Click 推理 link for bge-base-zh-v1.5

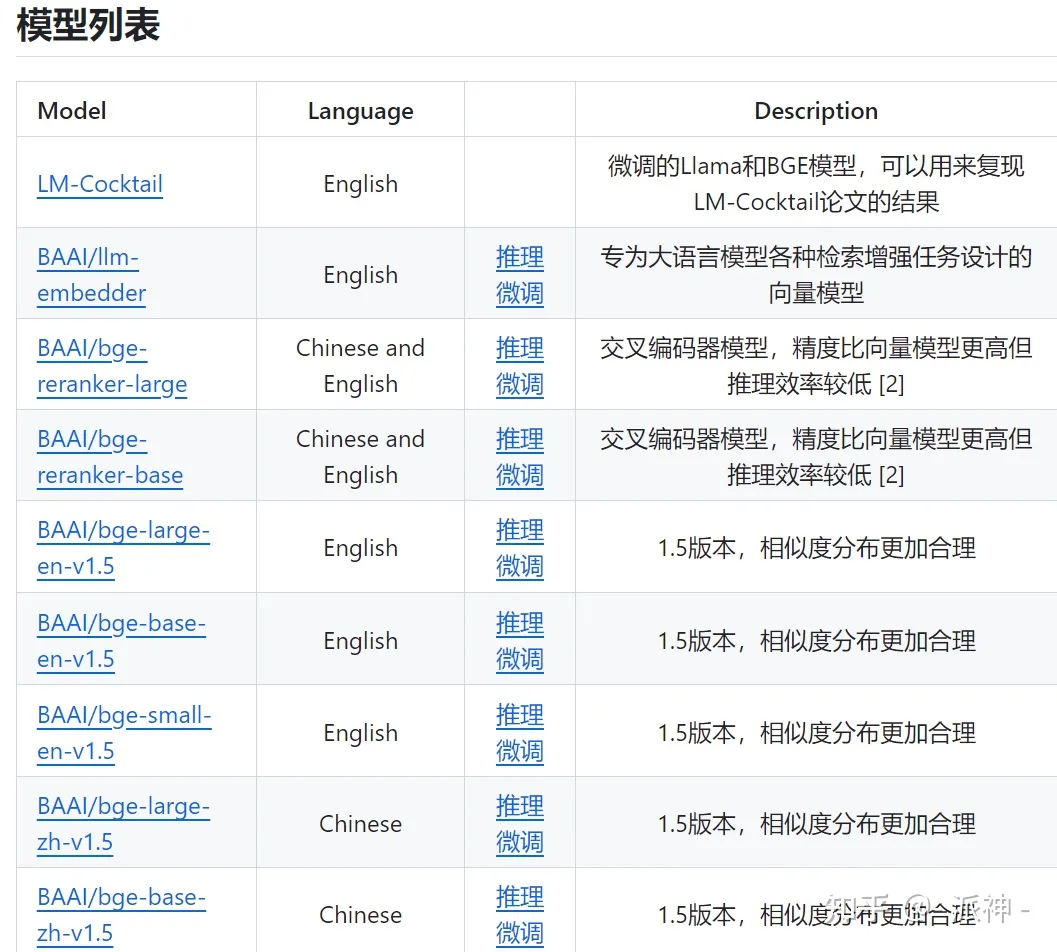coord(520,897)
